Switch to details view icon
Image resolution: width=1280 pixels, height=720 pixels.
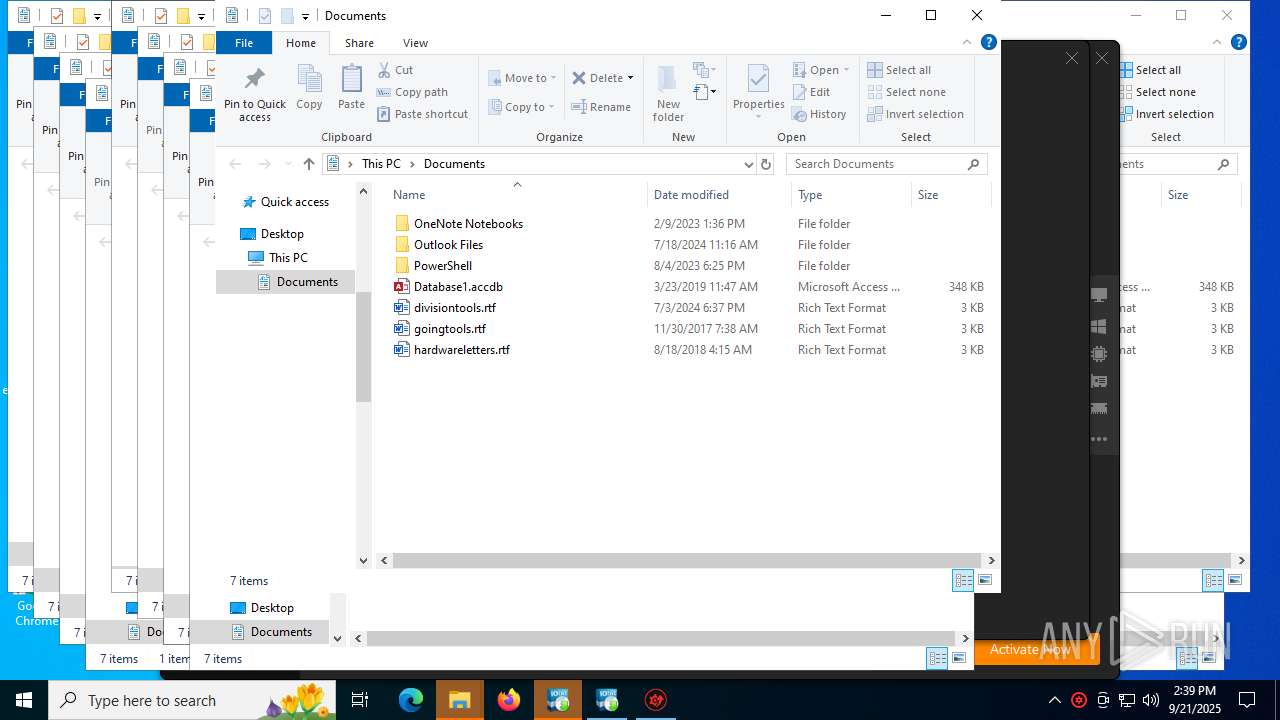pos(963,580)
